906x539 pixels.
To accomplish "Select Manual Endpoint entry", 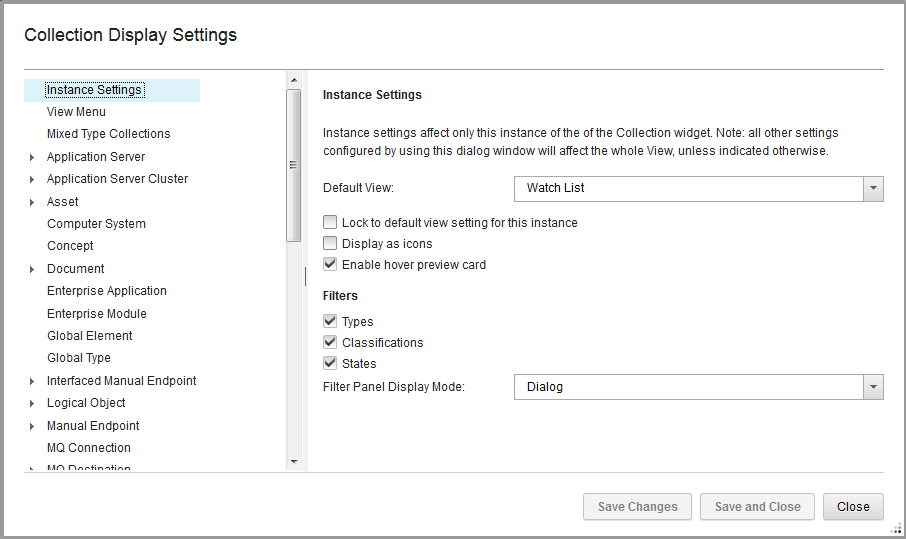I will [x=93, y=426].
